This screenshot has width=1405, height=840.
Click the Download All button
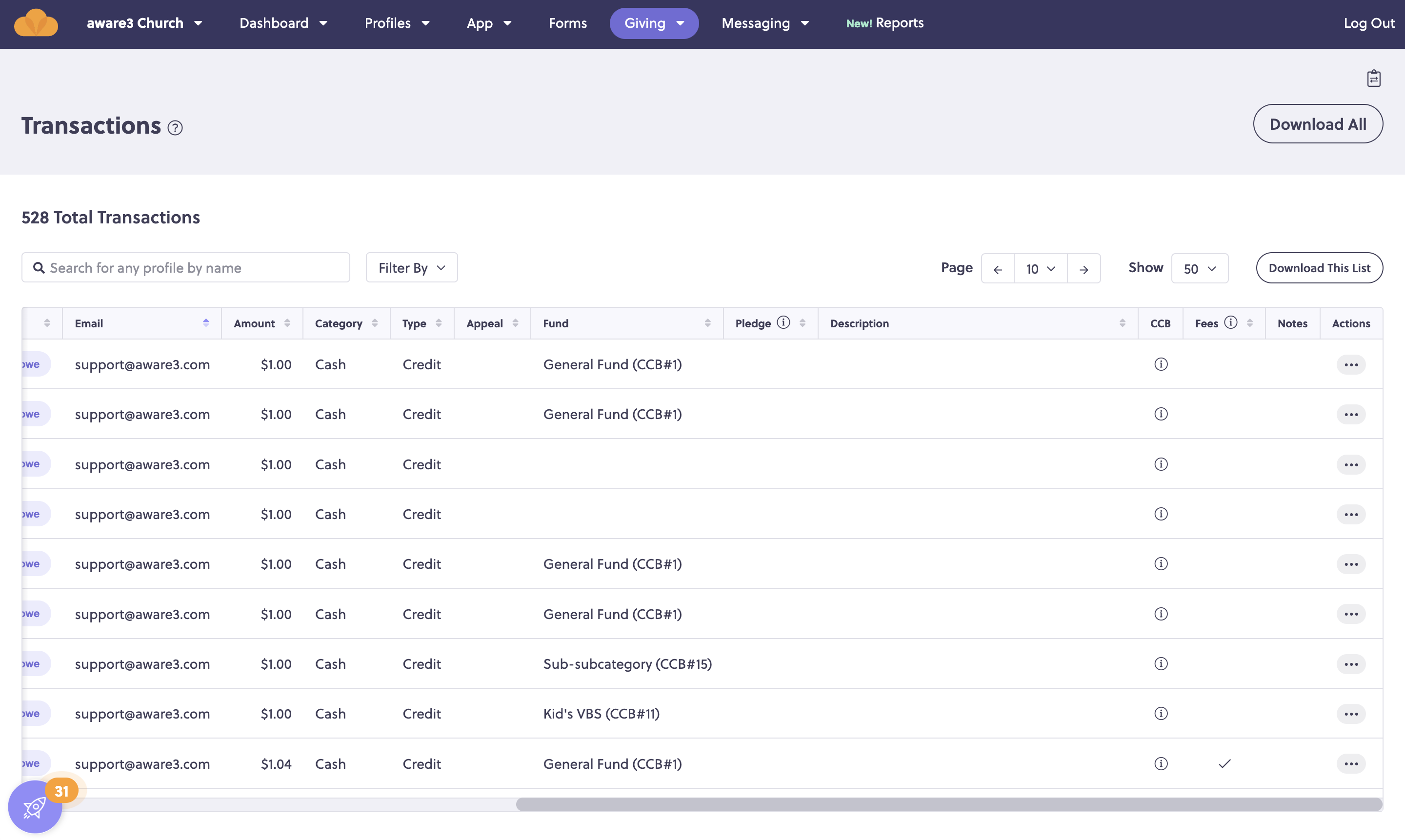1318,124
